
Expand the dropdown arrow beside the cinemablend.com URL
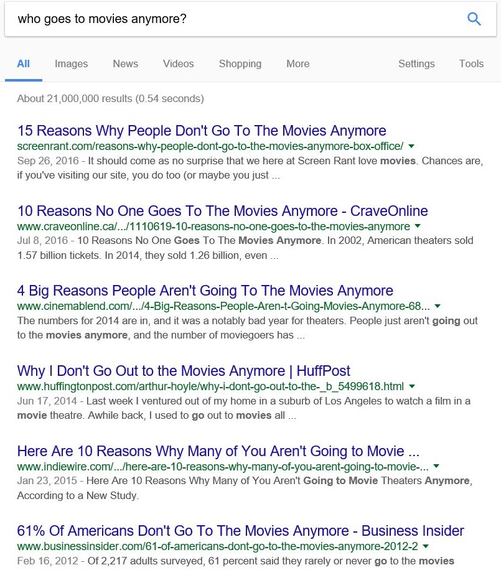click(x=438, y=306)
